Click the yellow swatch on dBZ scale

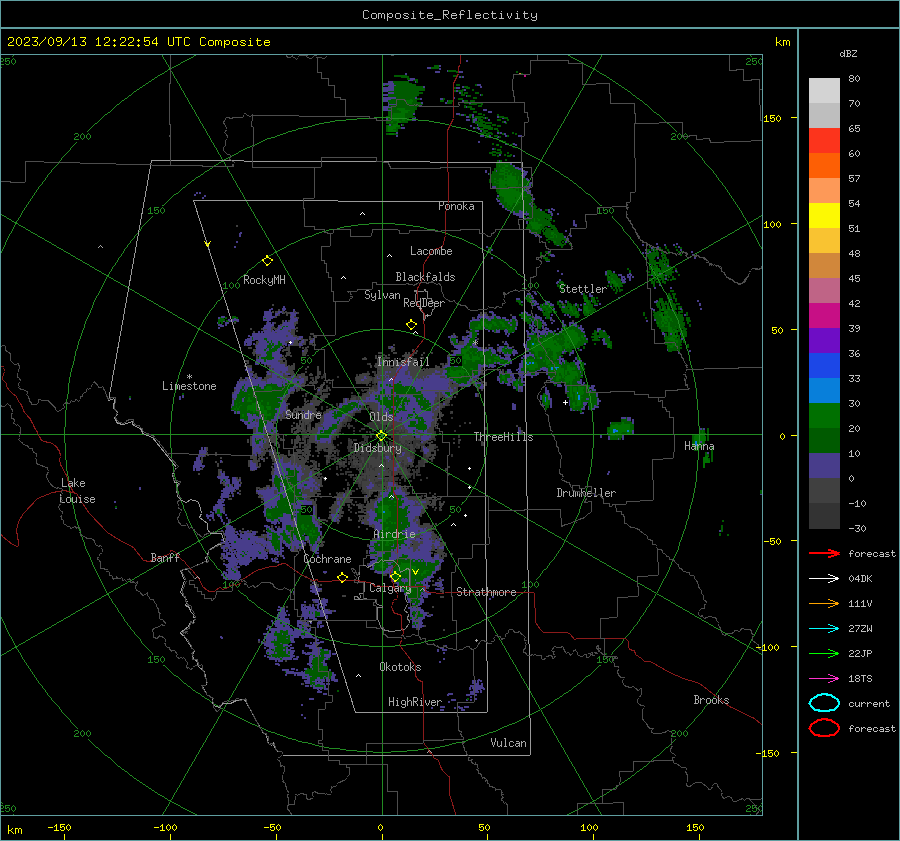click(824, 216)
